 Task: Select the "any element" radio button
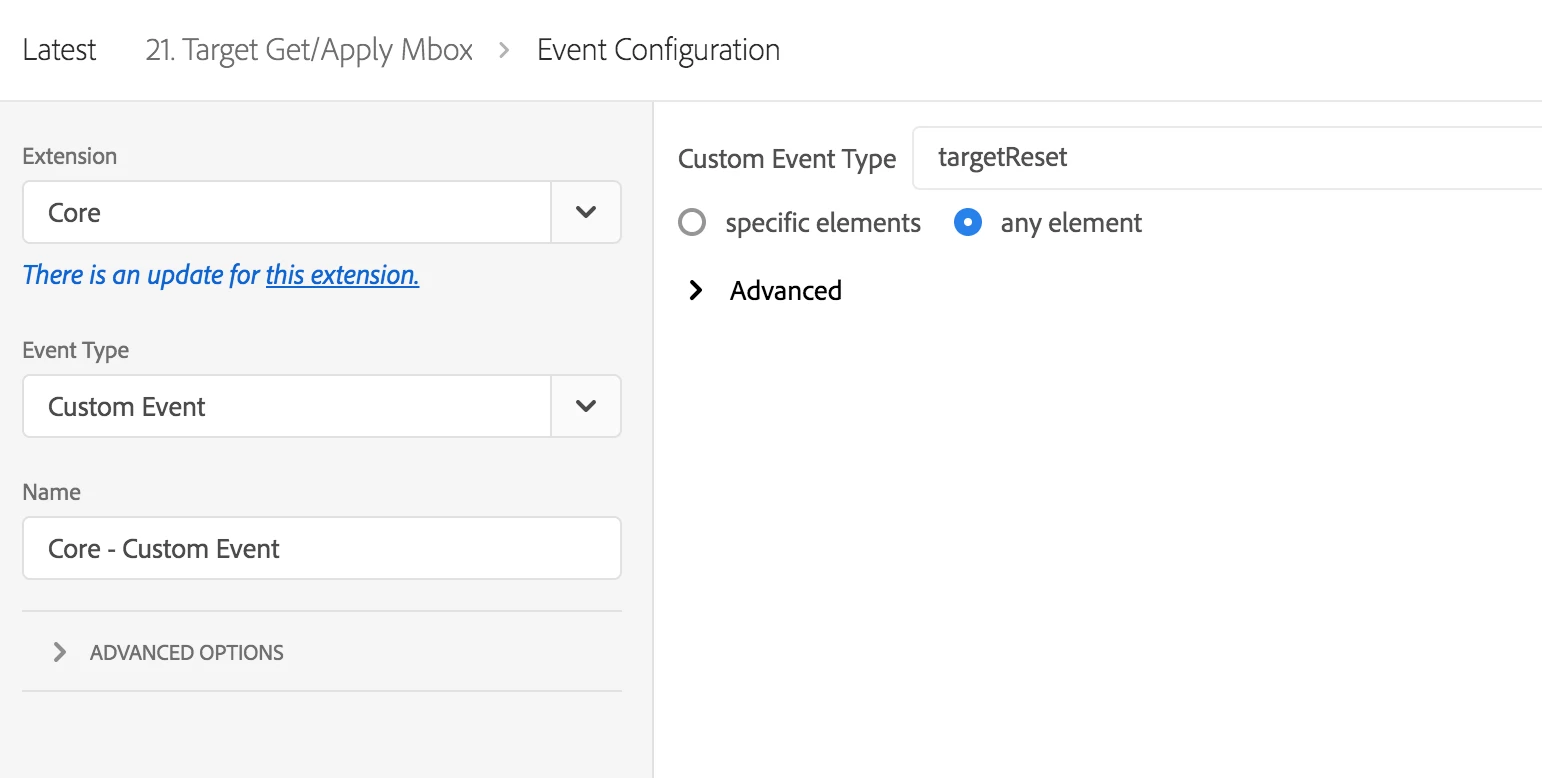tap(967, 222)
